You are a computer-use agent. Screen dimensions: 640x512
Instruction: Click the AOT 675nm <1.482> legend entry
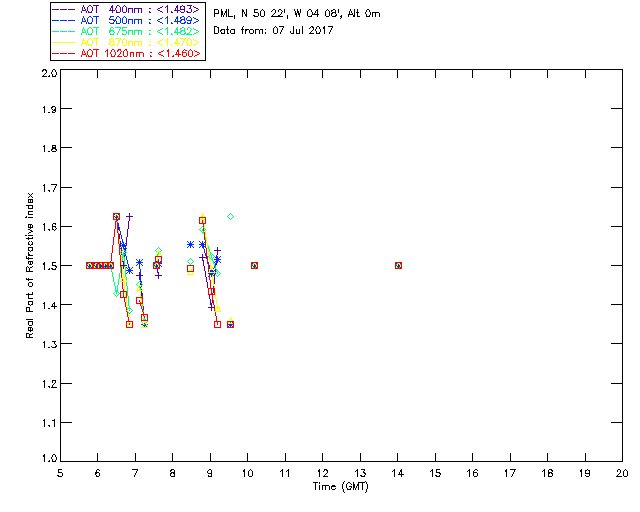click(126, 31)
